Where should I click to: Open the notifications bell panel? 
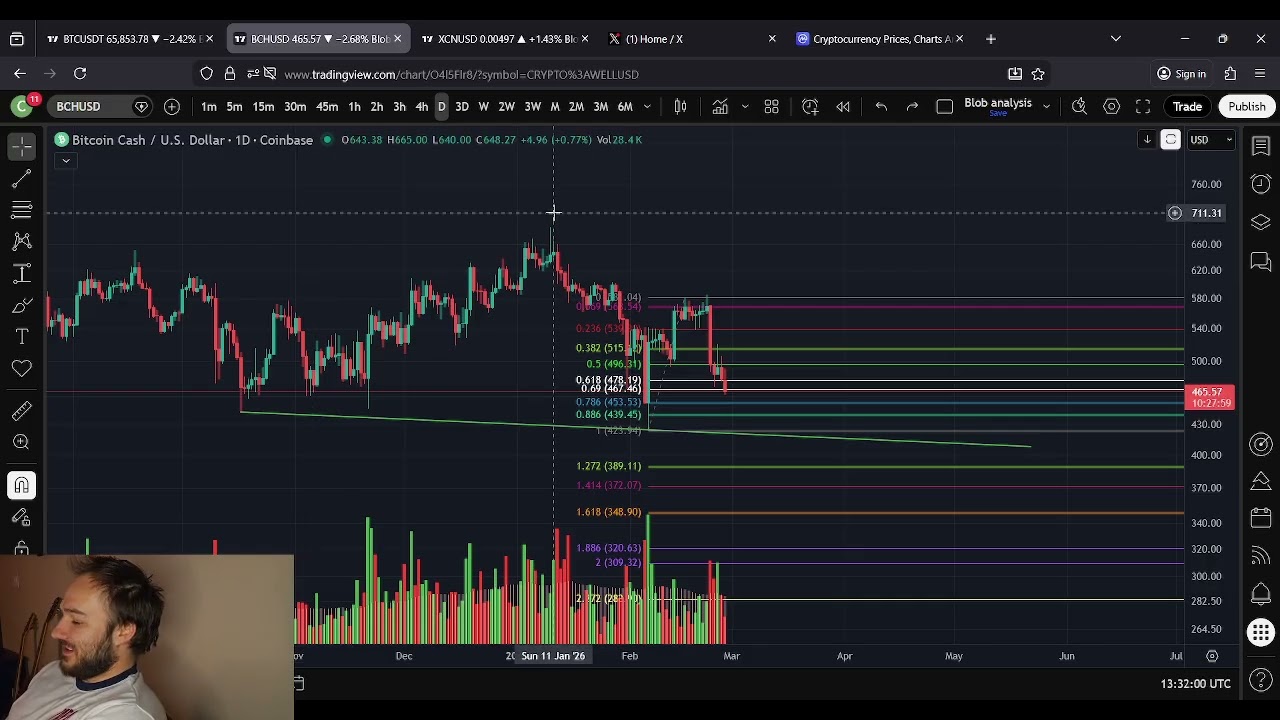(1260, 594)
